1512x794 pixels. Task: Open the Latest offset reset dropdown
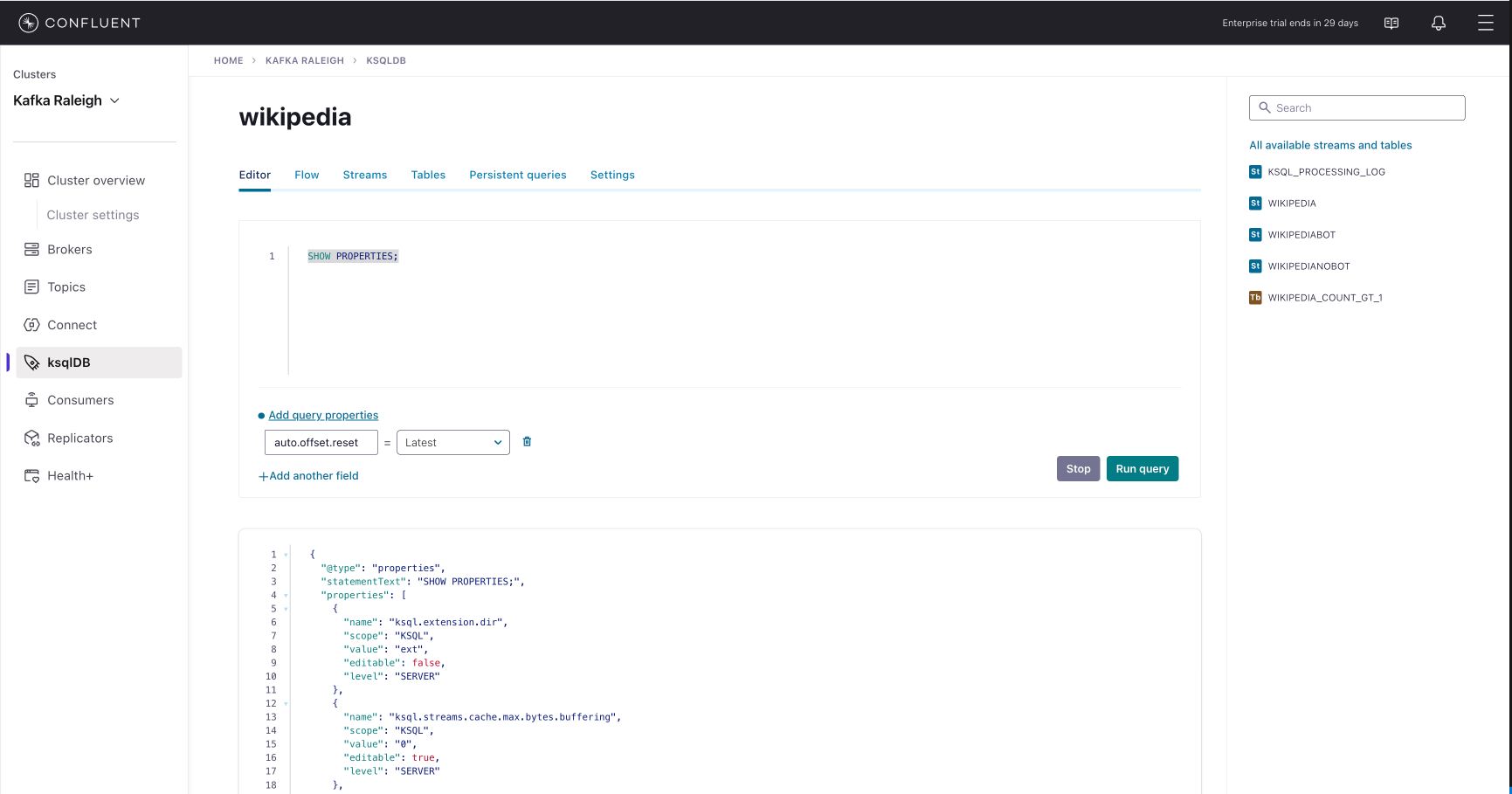point(452,443)
